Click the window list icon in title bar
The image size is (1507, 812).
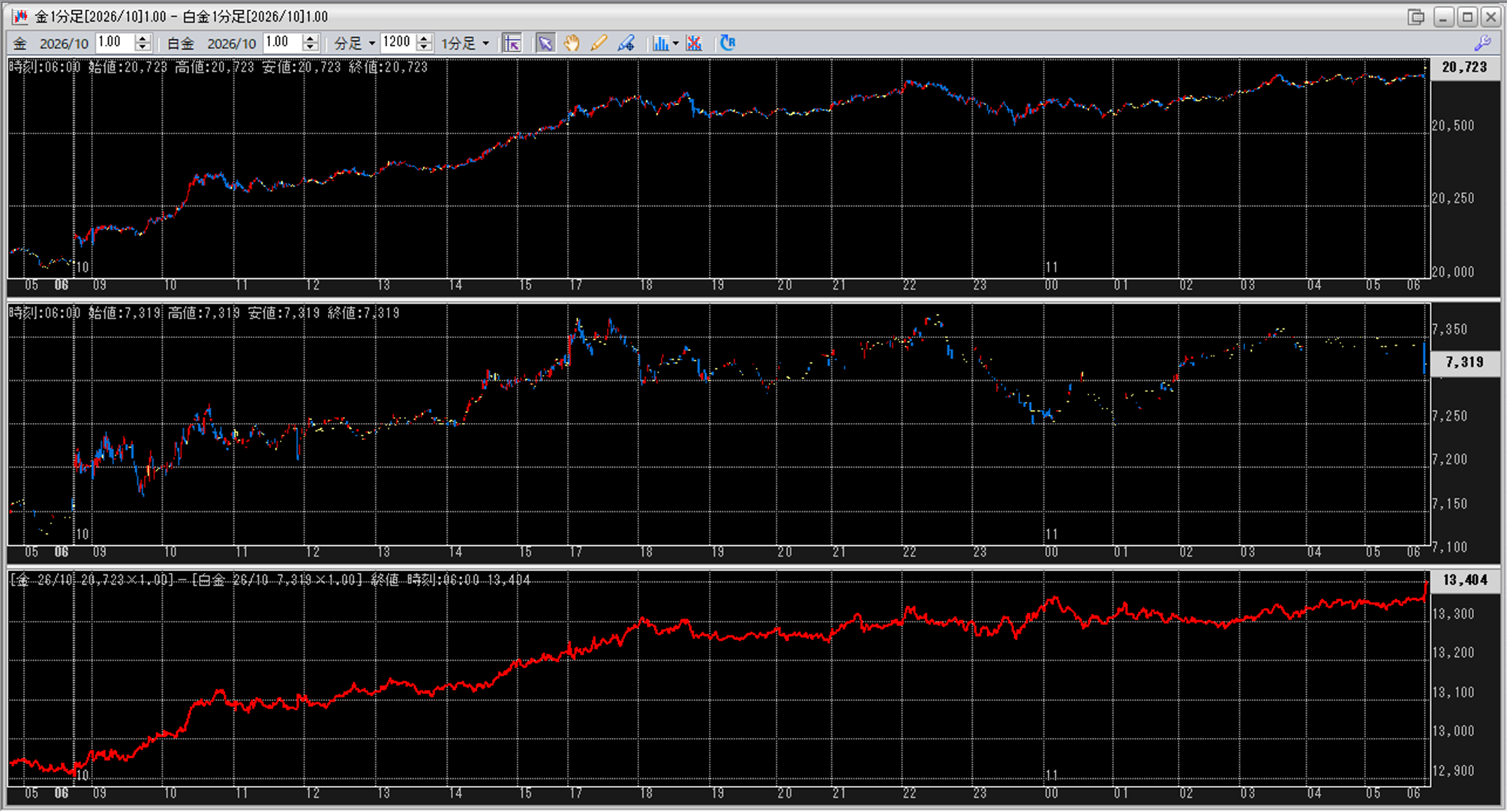click(1415, 16)
